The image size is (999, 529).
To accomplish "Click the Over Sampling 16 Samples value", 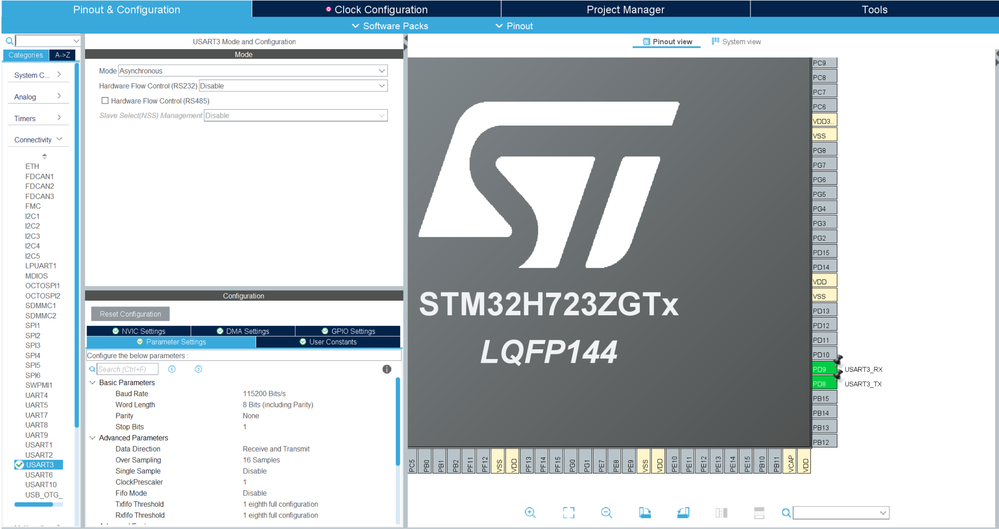I will [x=261, y=460].
